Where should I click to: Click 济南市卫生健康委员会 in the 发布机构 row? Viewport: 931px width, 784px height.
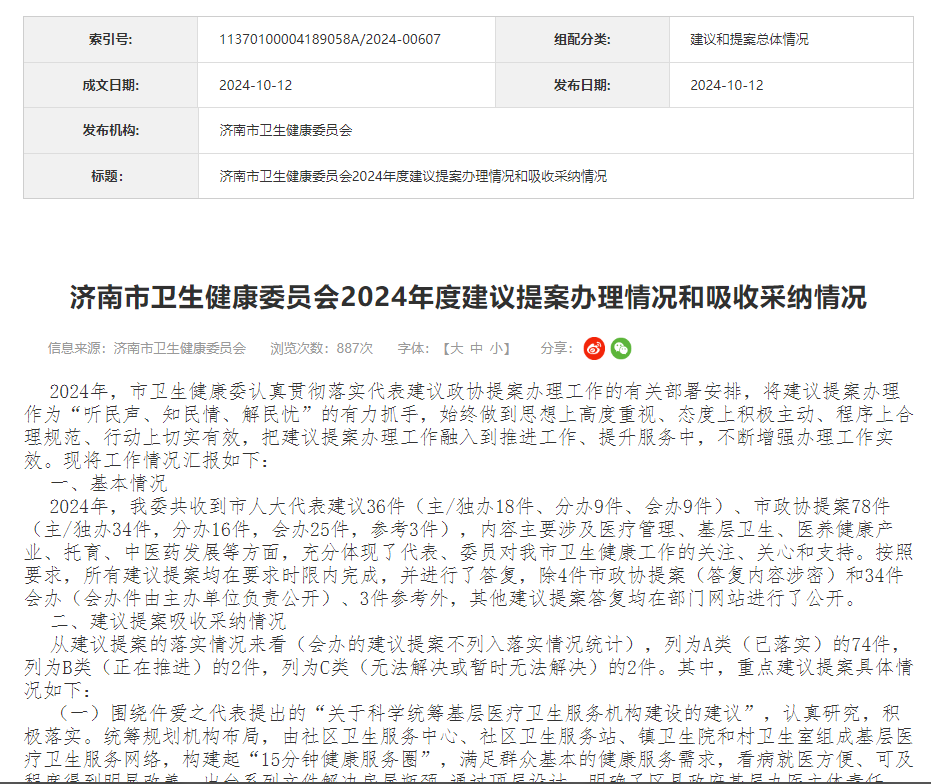286,131
